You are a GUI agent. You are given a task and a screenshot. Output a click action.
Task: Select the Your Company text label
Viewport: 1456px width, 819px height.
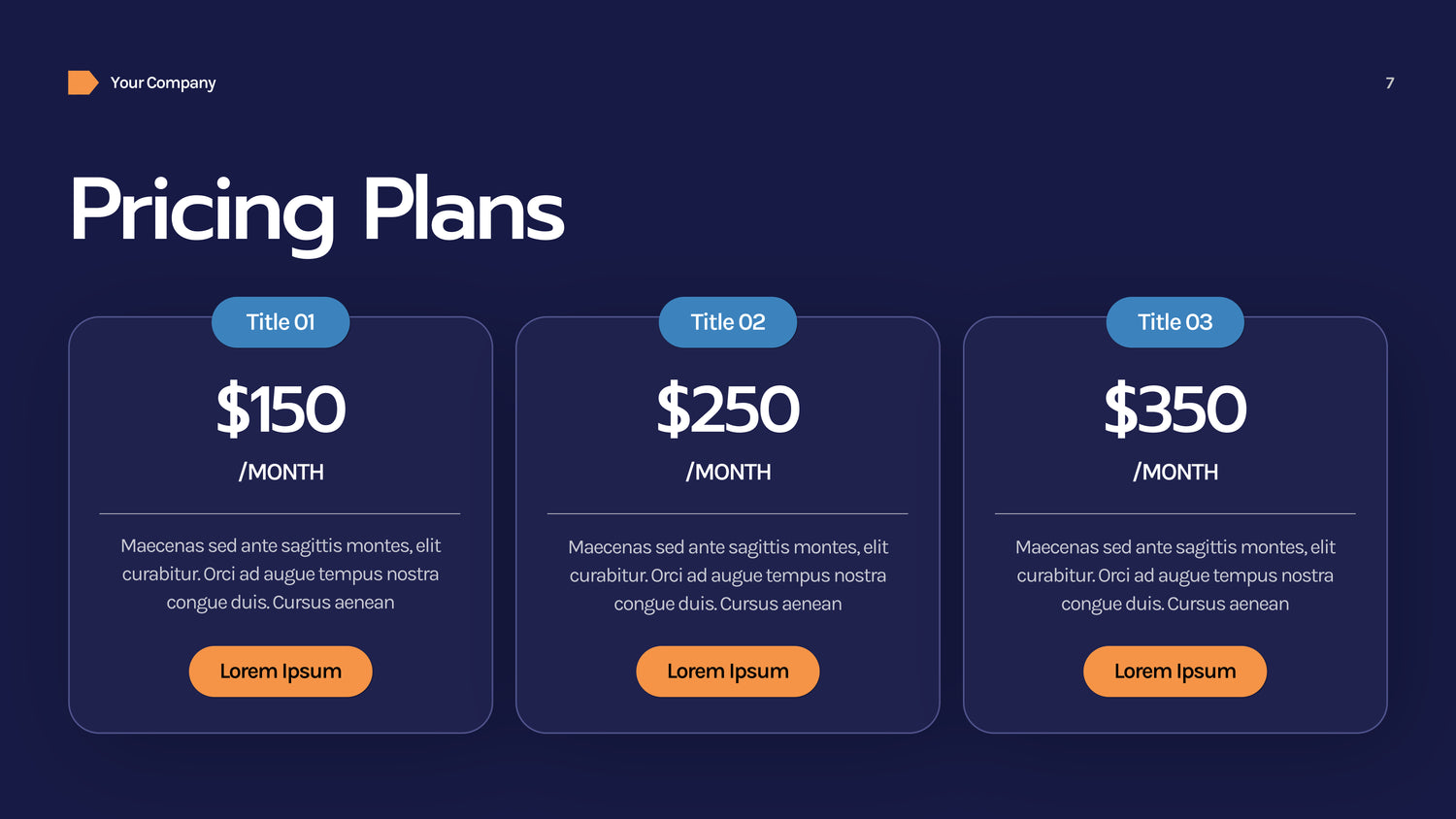click(x=163, y=83)
